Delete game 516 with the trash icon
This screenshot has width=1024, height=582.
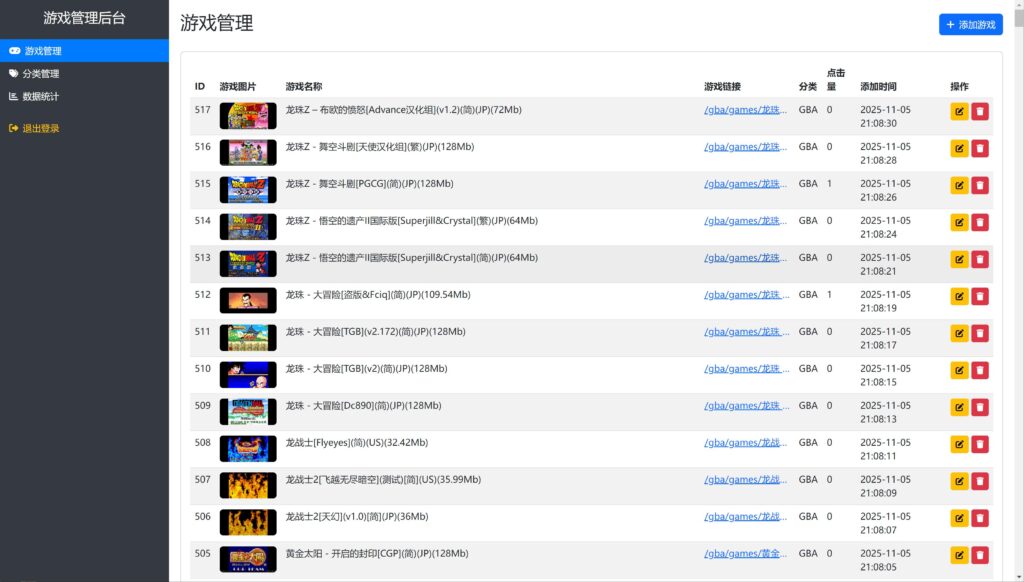(x=979, y=148)
